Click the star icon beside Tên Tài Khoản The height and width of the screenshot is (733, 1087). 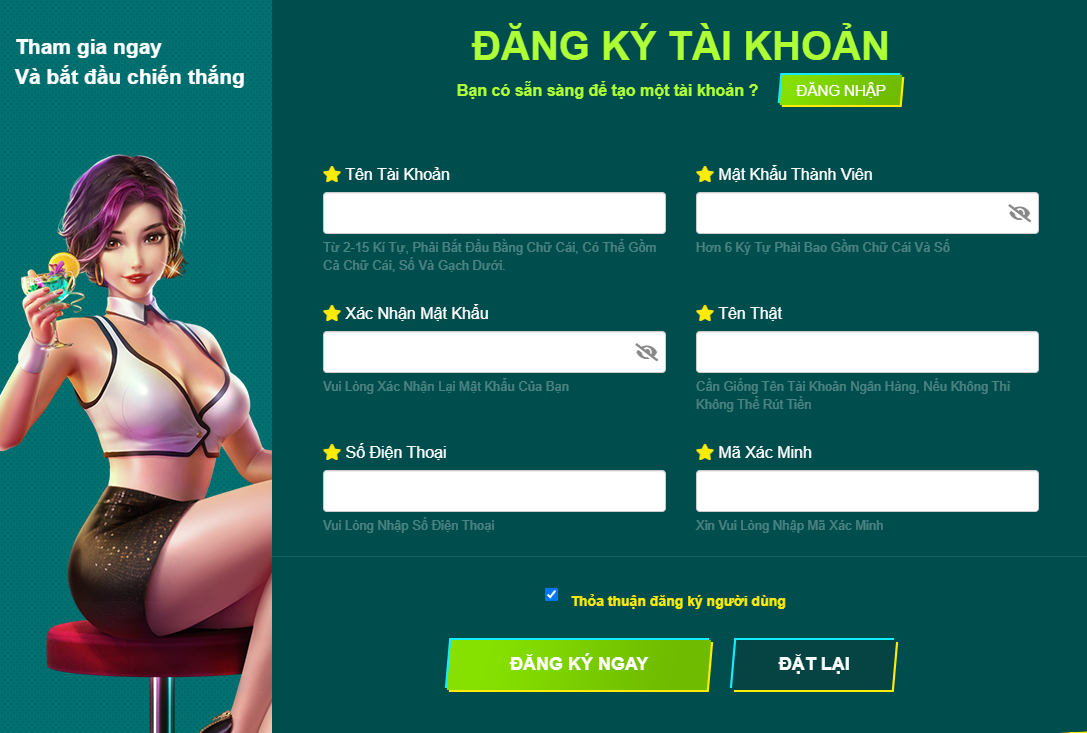332,174
